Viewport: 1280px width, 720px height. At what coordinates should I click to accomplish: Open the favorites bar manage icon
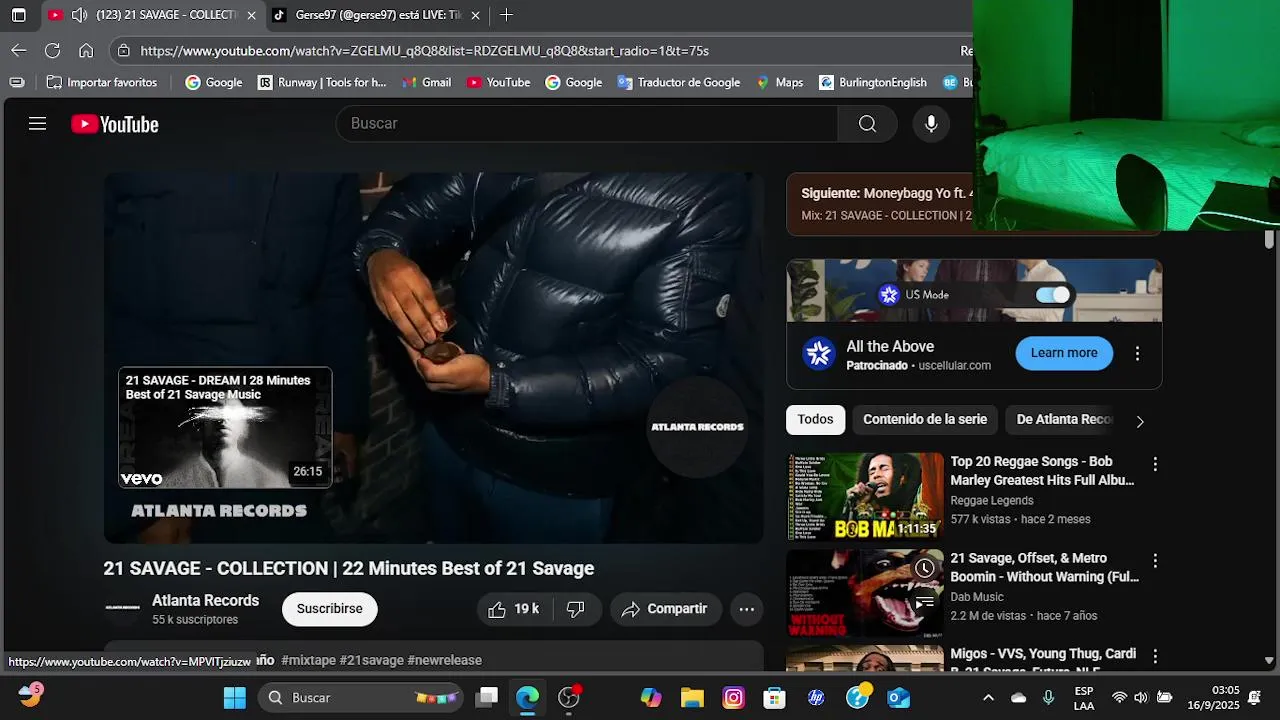16,82
